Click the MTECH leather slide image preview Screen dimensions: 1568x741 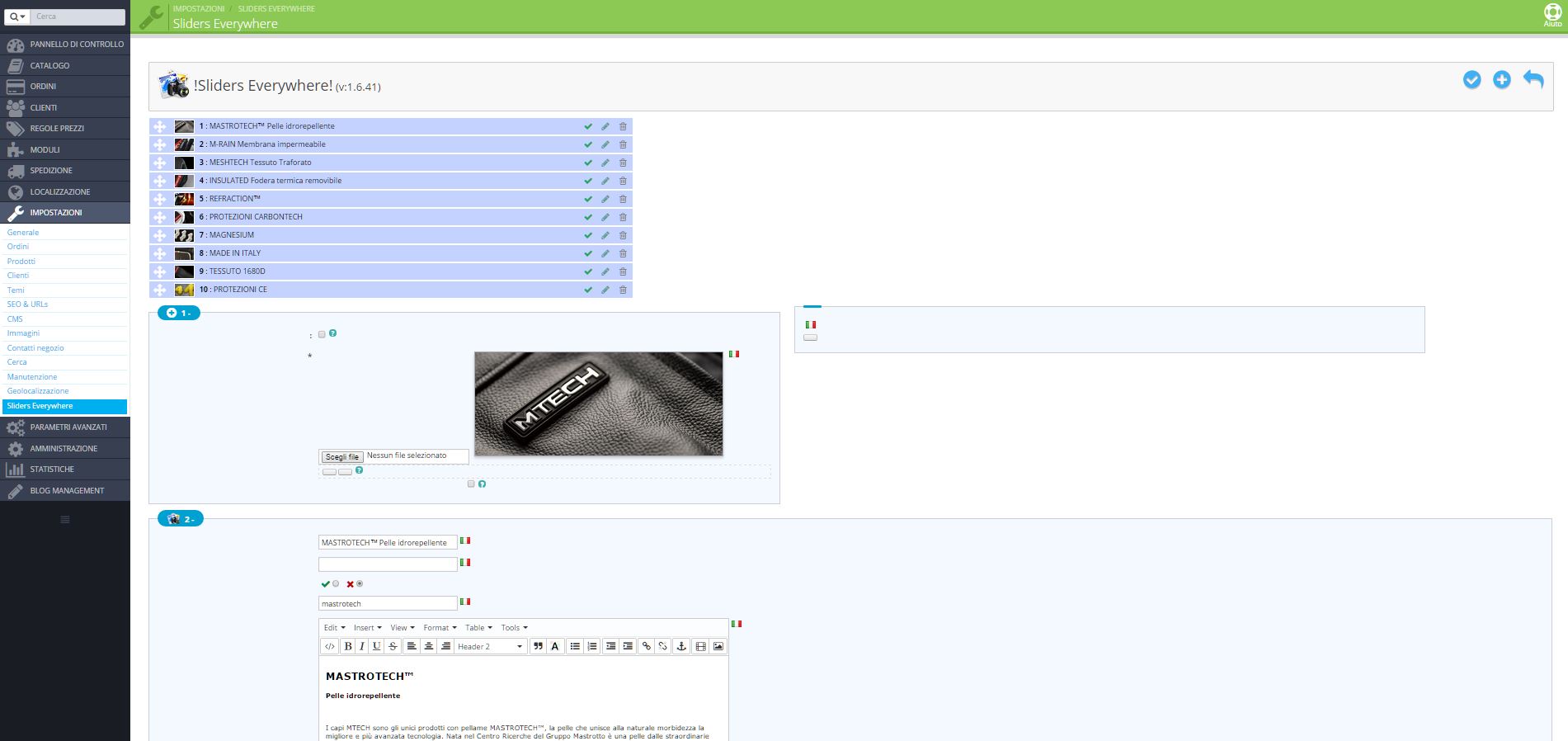[599, 404]
